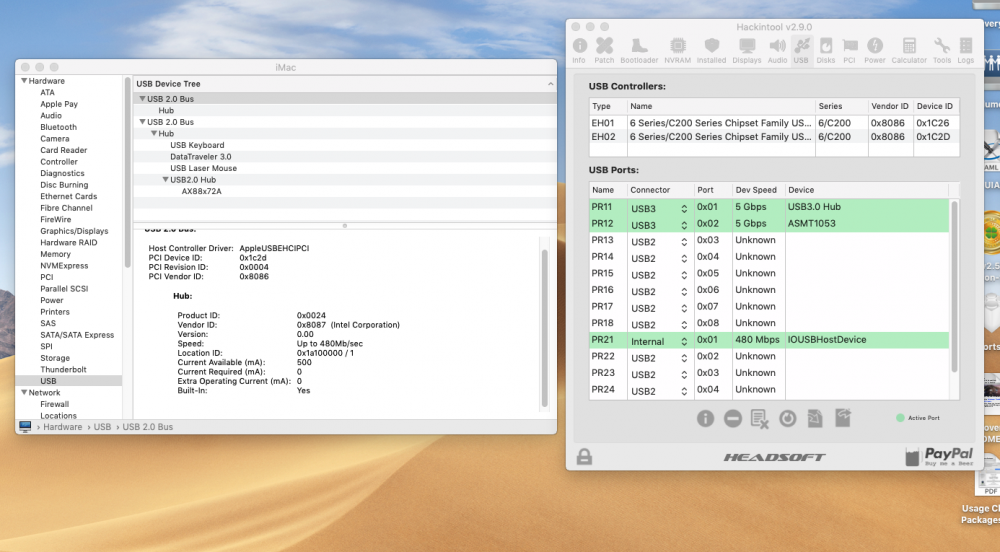Select Memory in the sidebar
The height and width of the screenshot is (552, 1000).
(x=55, y=254)
